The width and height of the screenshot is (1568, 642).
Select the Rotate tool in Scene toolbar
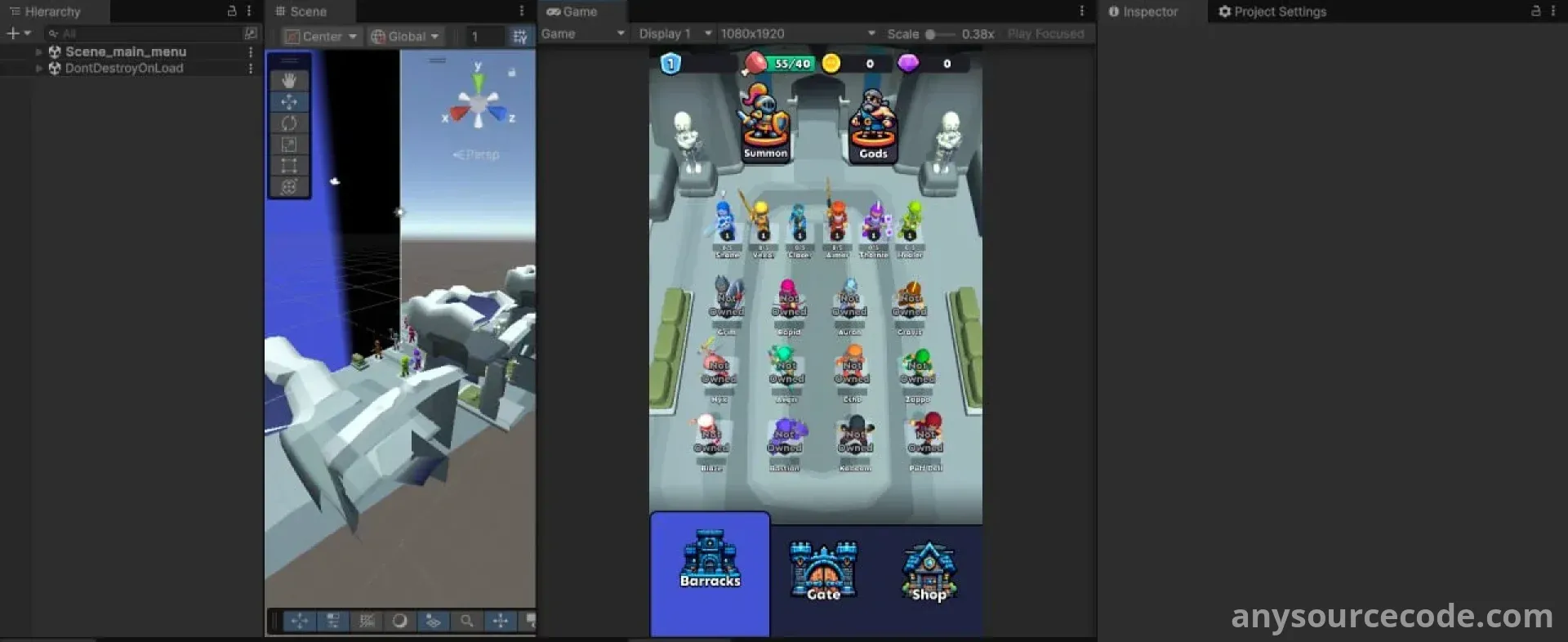tap(289, 123)
